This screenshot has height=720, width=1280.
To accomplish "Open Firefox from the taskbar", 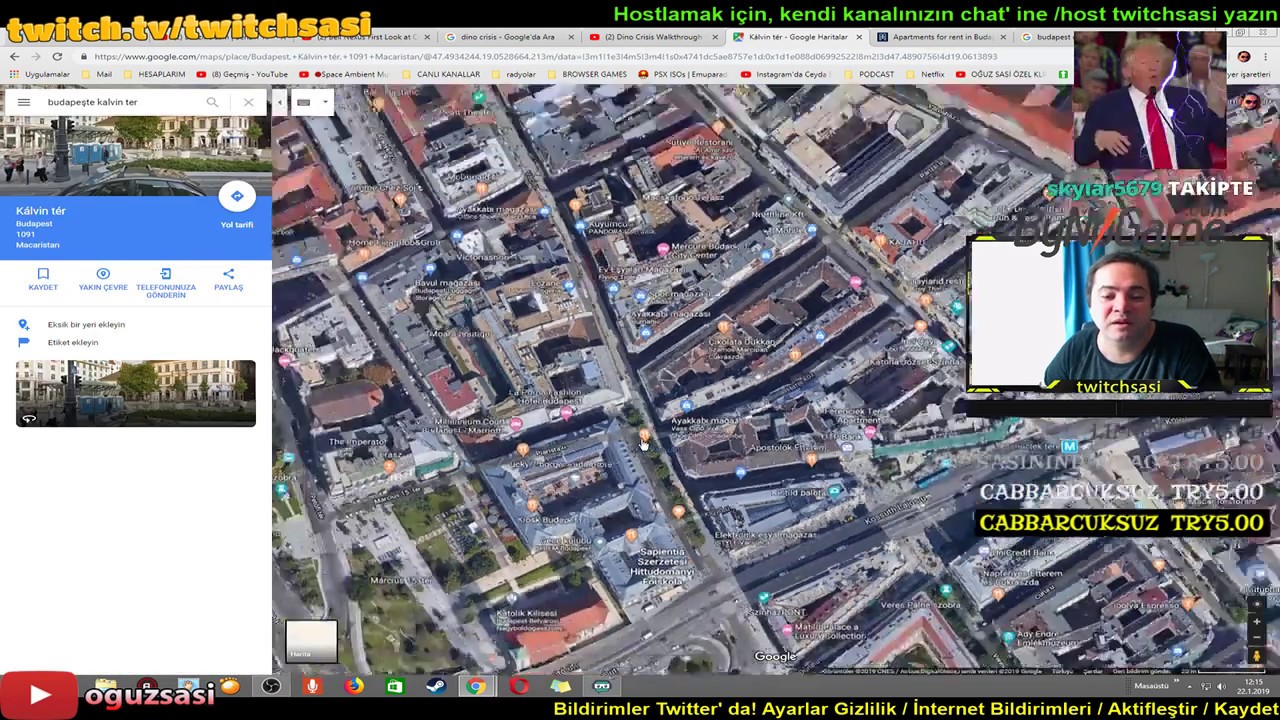I will 354,686.
